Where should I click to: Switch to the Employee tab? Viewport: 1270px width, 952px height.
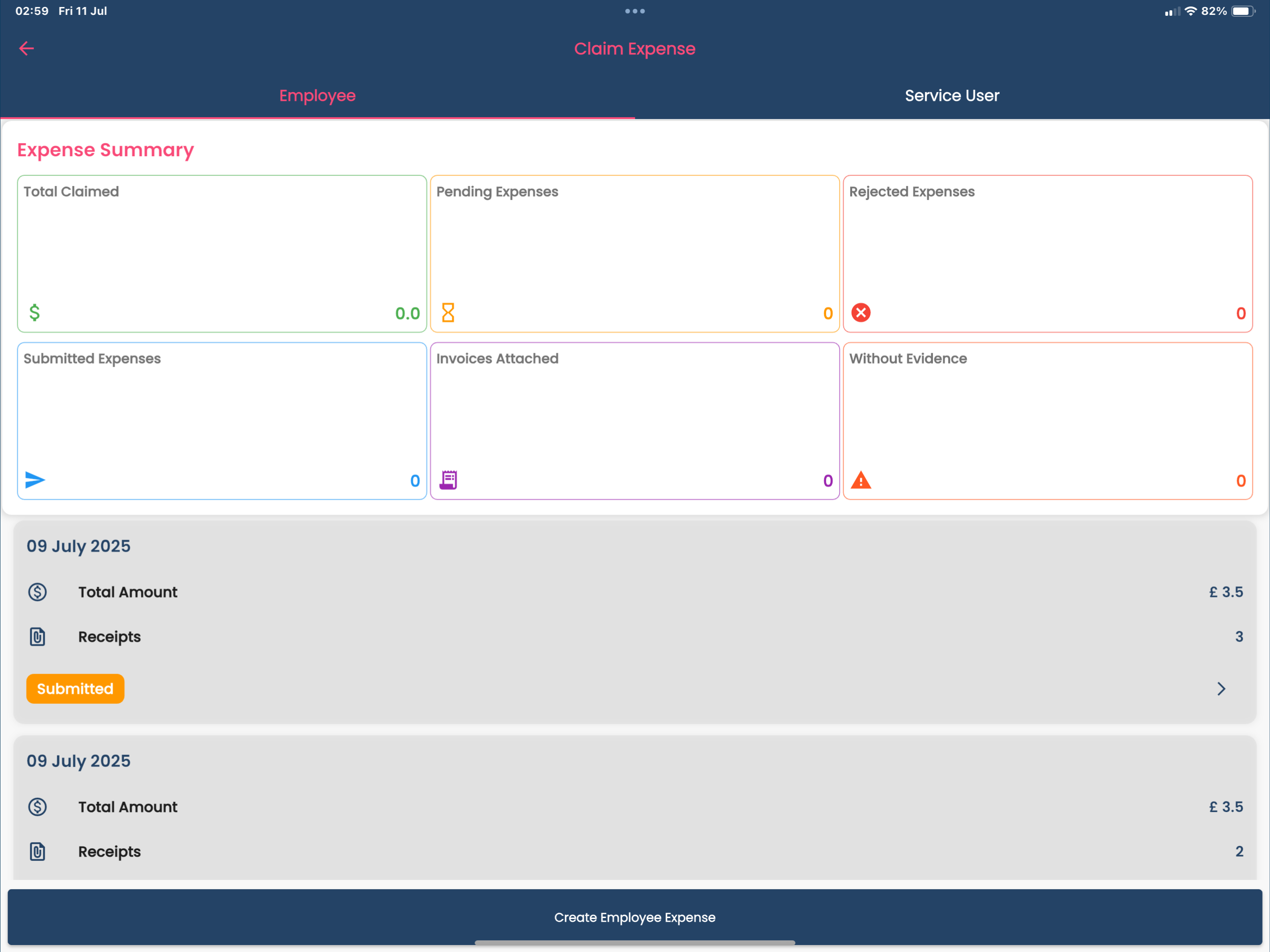pyautogui.click(x=317, y=95)
